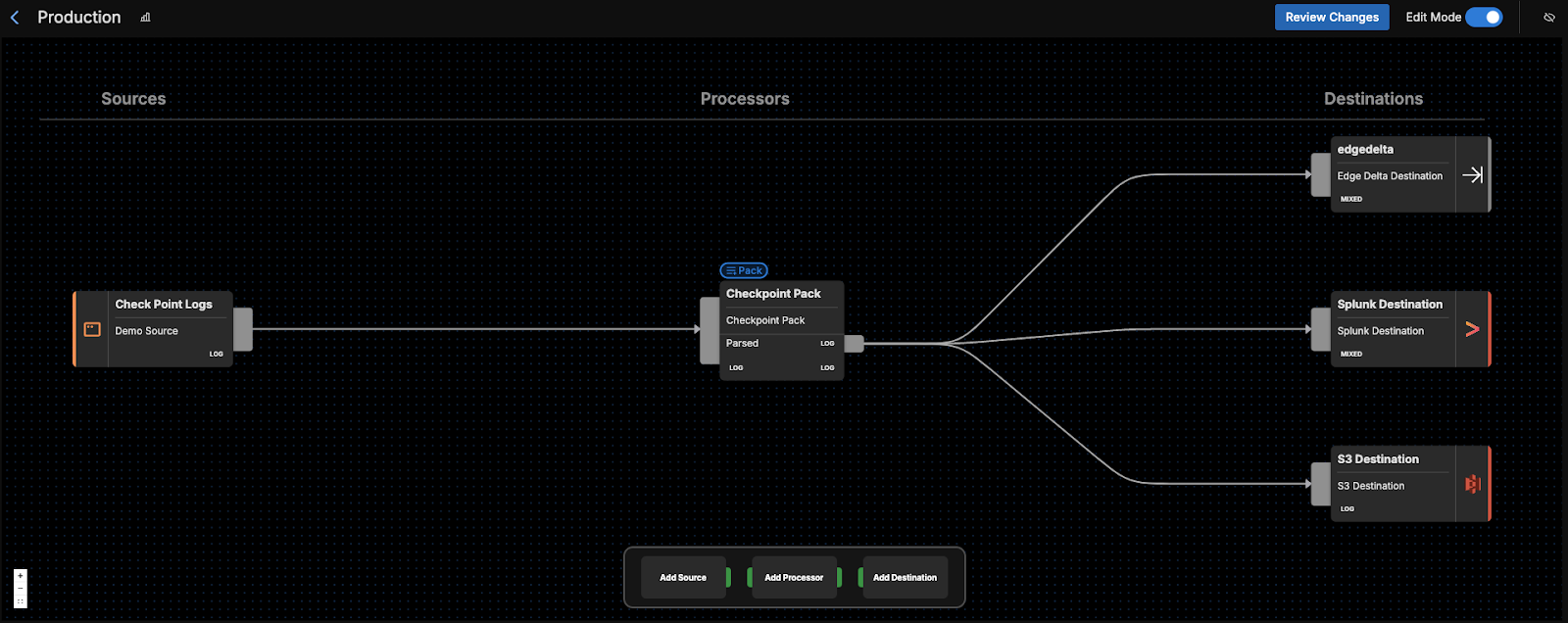Click the Parsed output port on Checkpoint Pack
1568x623 pixels.
point(854,344)
